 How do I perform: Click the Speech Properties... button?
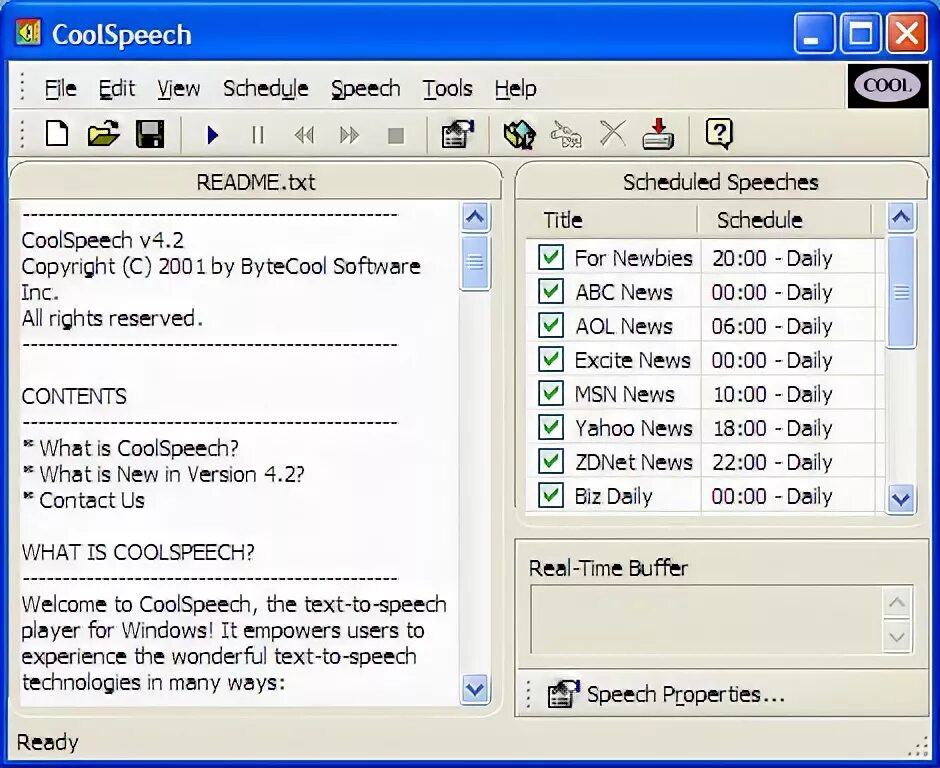[x=665, y=694]
